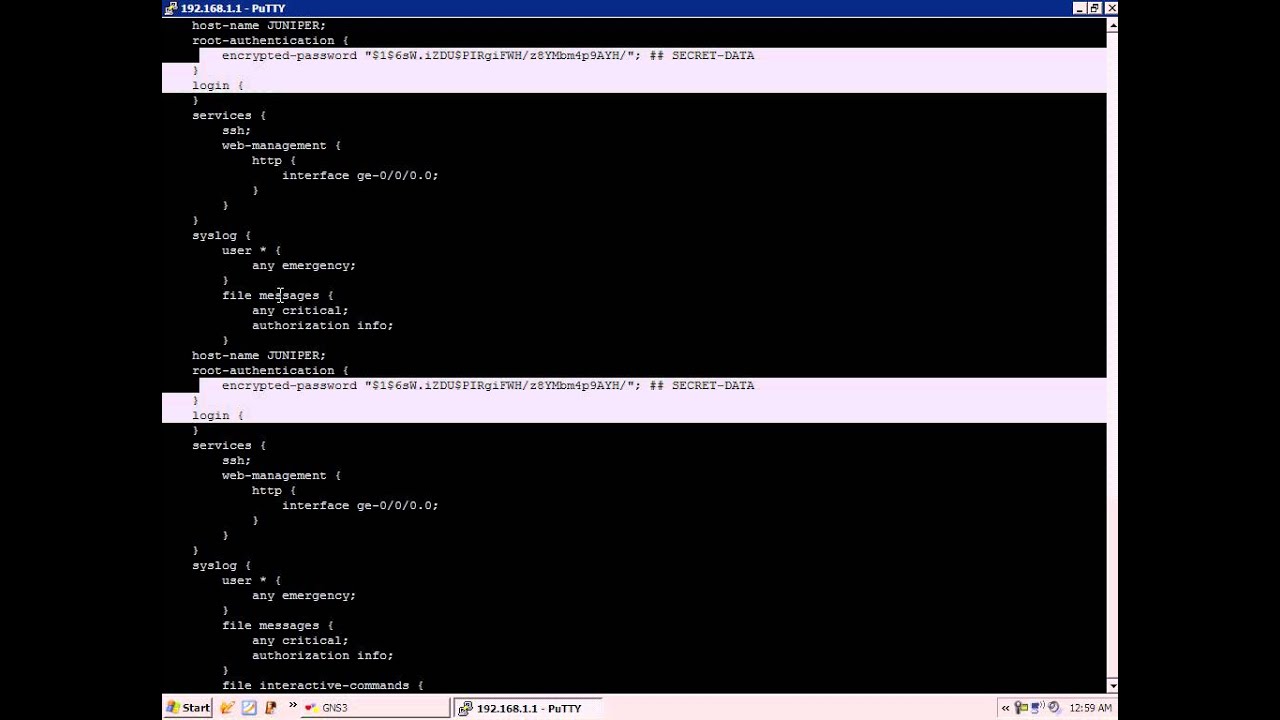Click first 'file messages {' line
The image size is (1280, 720).
coord(278,296)
